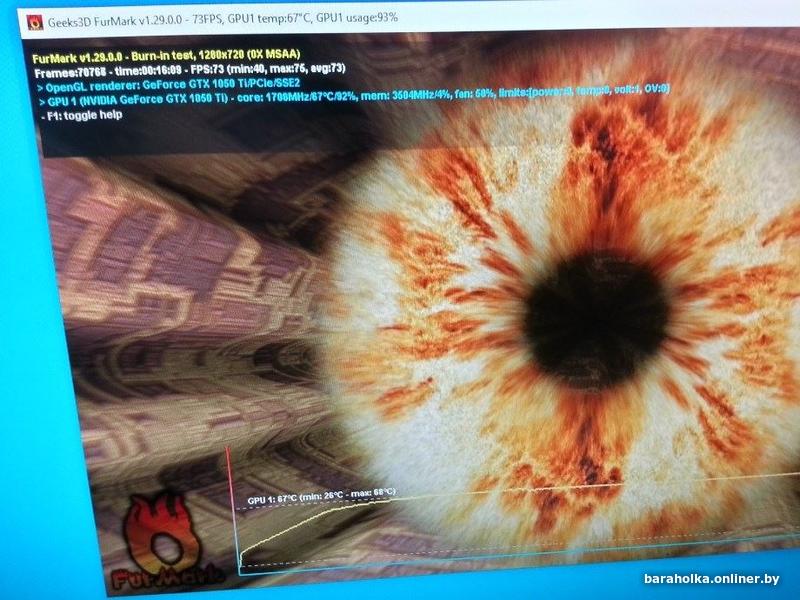Screen dimensions: 800x600
Task: Select the Geeks3D FurMark window title bar
Action: (x=408, y=19)
